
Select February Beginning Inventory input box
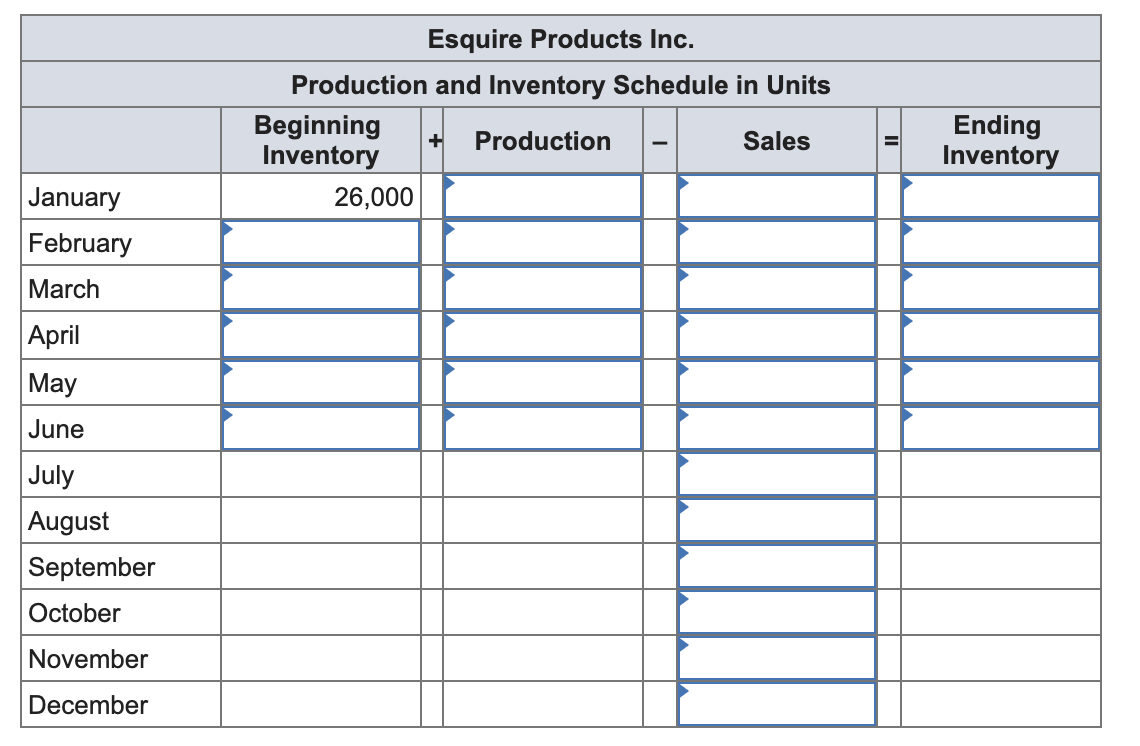(320, 243)
